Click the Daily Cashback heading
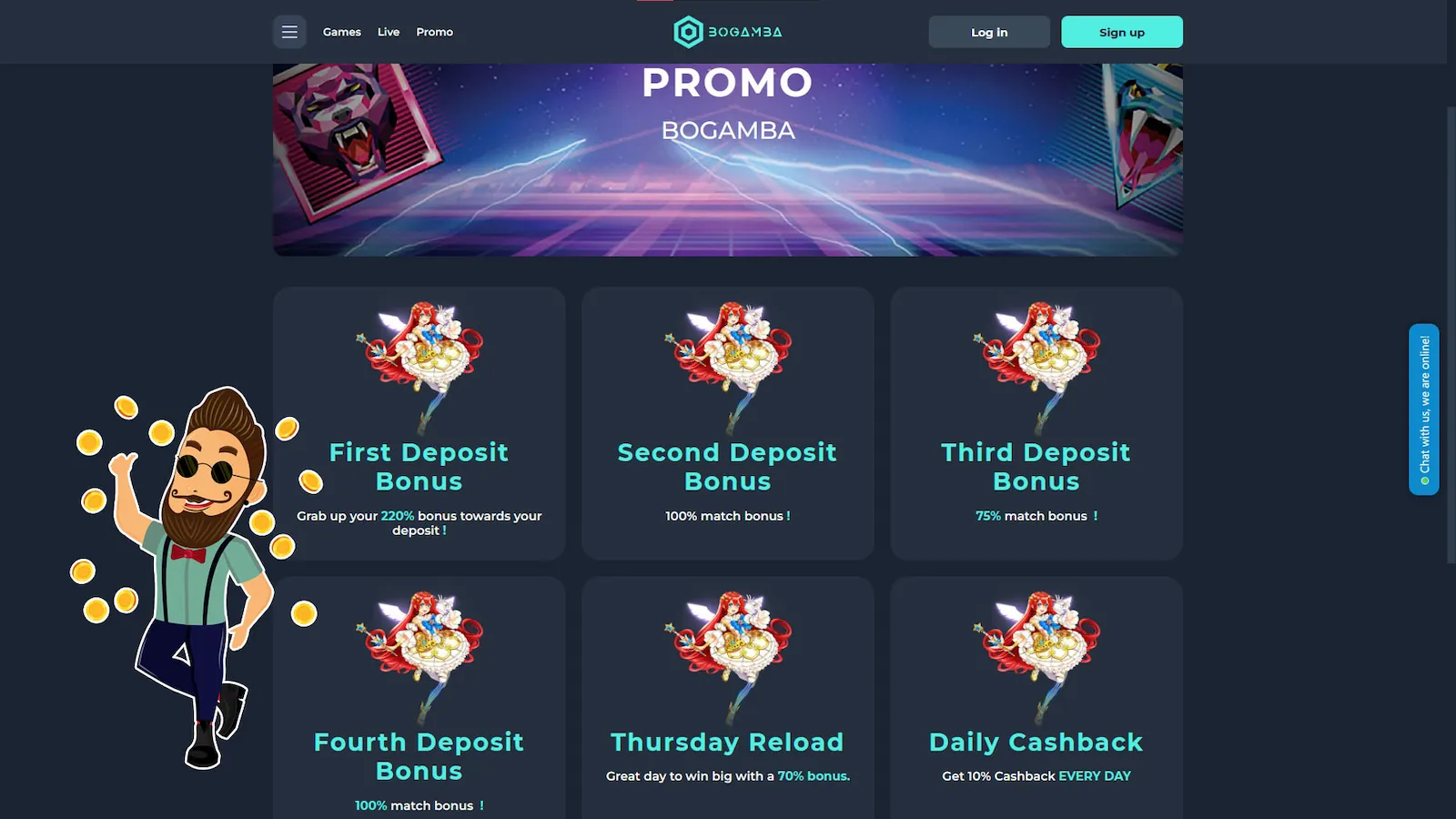1456x819 pixels. tap(1036, 743)
